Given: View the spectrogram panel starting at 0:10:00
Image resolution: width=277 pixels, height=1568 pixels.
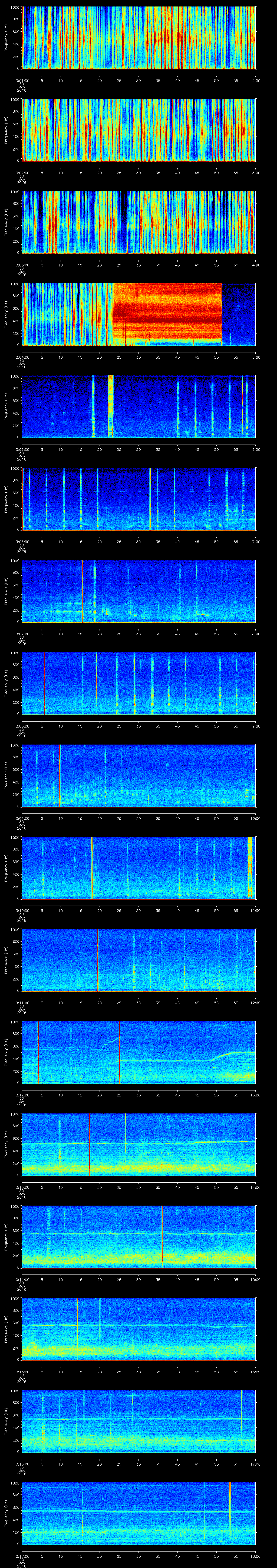Looking at the screenshot, I should coord(139,868).
